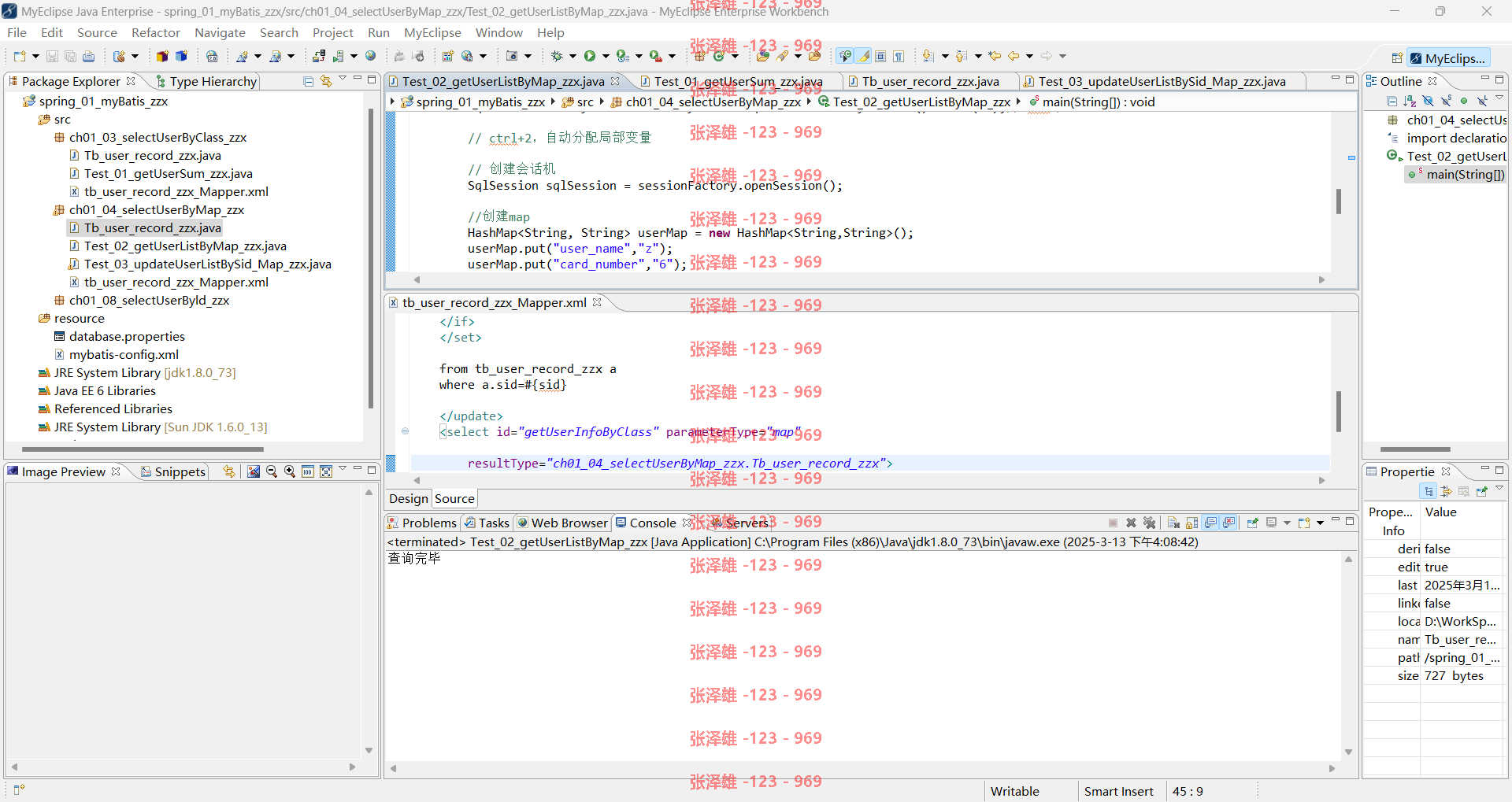Viewport: 1512px width, 802px height.
Task: Close the Test_02_getUserListByMap_zzx.java tab
Action: pos(615,81)
